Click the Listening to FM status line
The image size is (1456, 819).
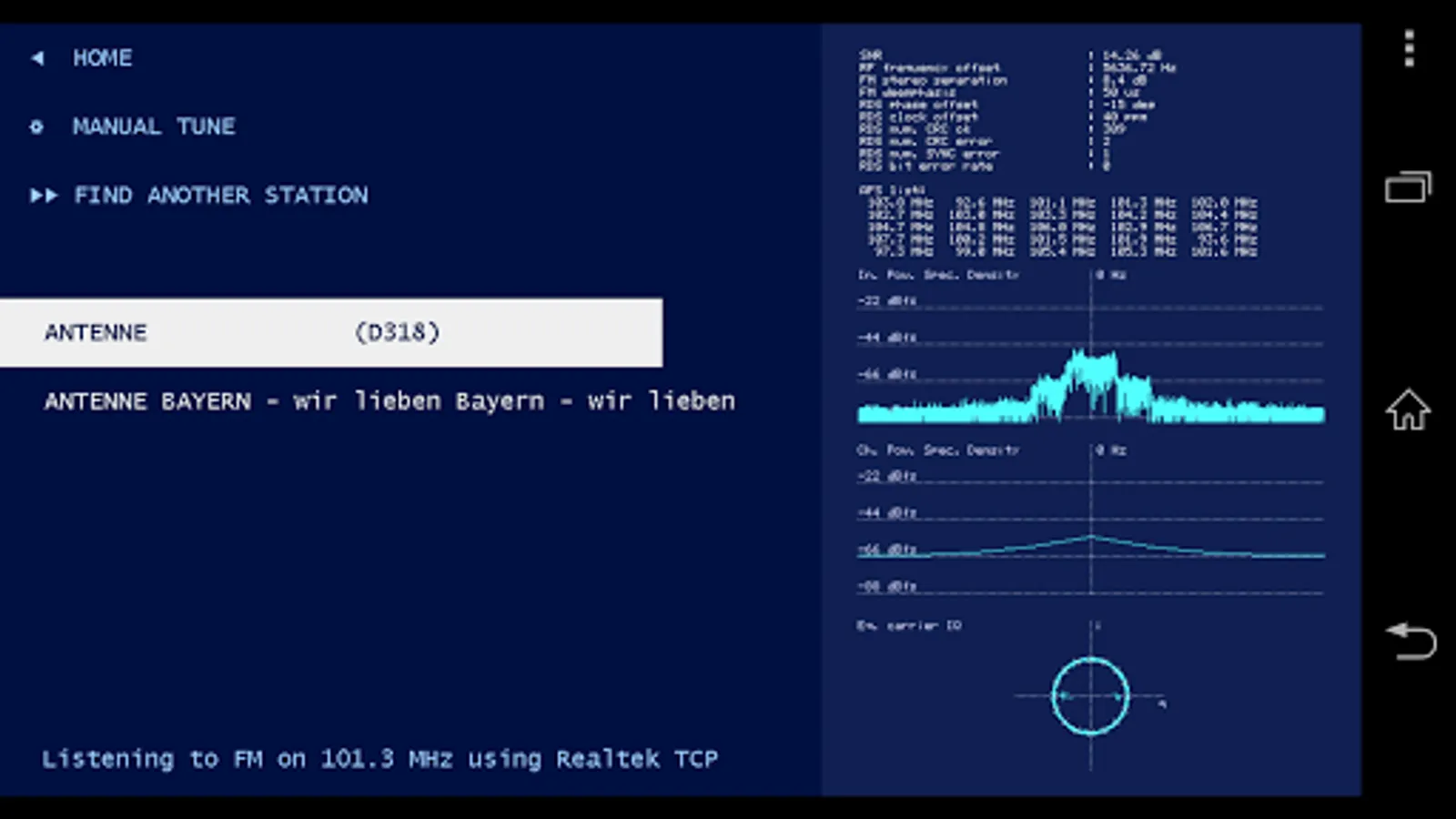pyautogui.click(x=379, y=759)
